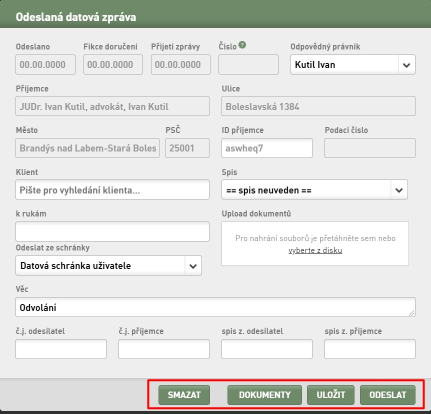431x414 pixels.
Task: Click the k rukám input field
Action: [112, 232]
